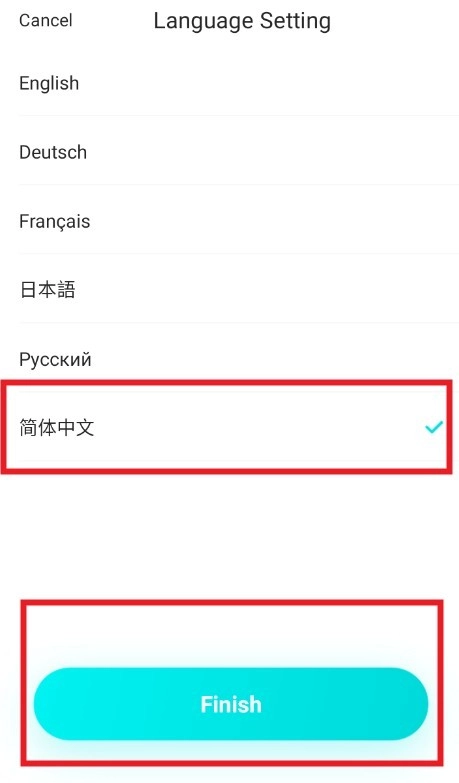Click the Language Setting title
The width and height of the screenshot is (459, 783).
pos(242,21)
